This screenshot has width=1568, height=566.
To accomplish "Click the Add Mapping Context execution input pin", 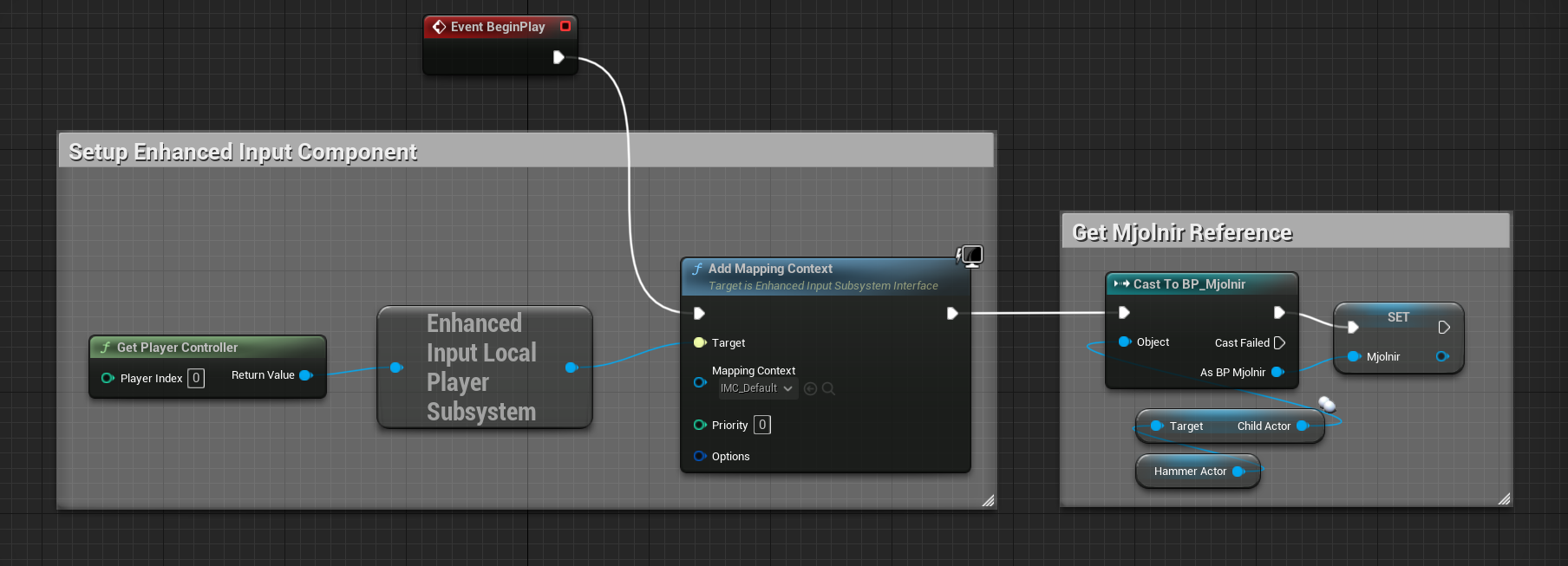I will click(699, 313).
